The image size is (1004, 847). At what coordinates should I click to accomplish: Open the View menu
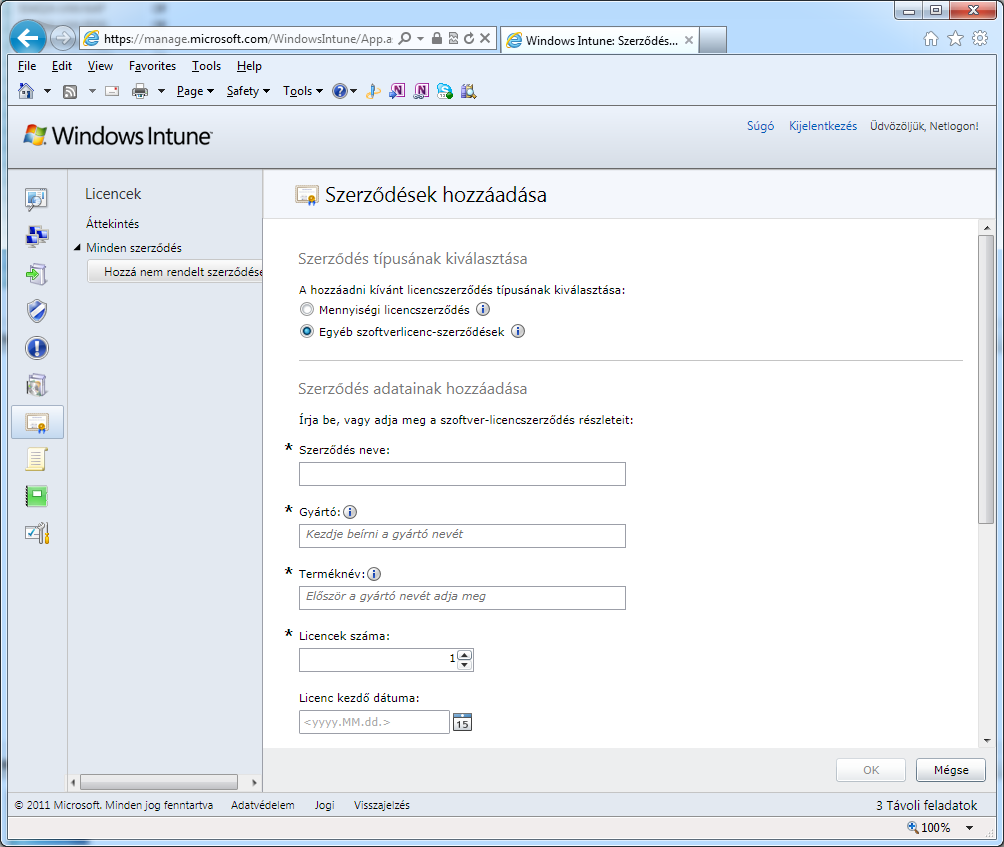click(x=100, y=66)
